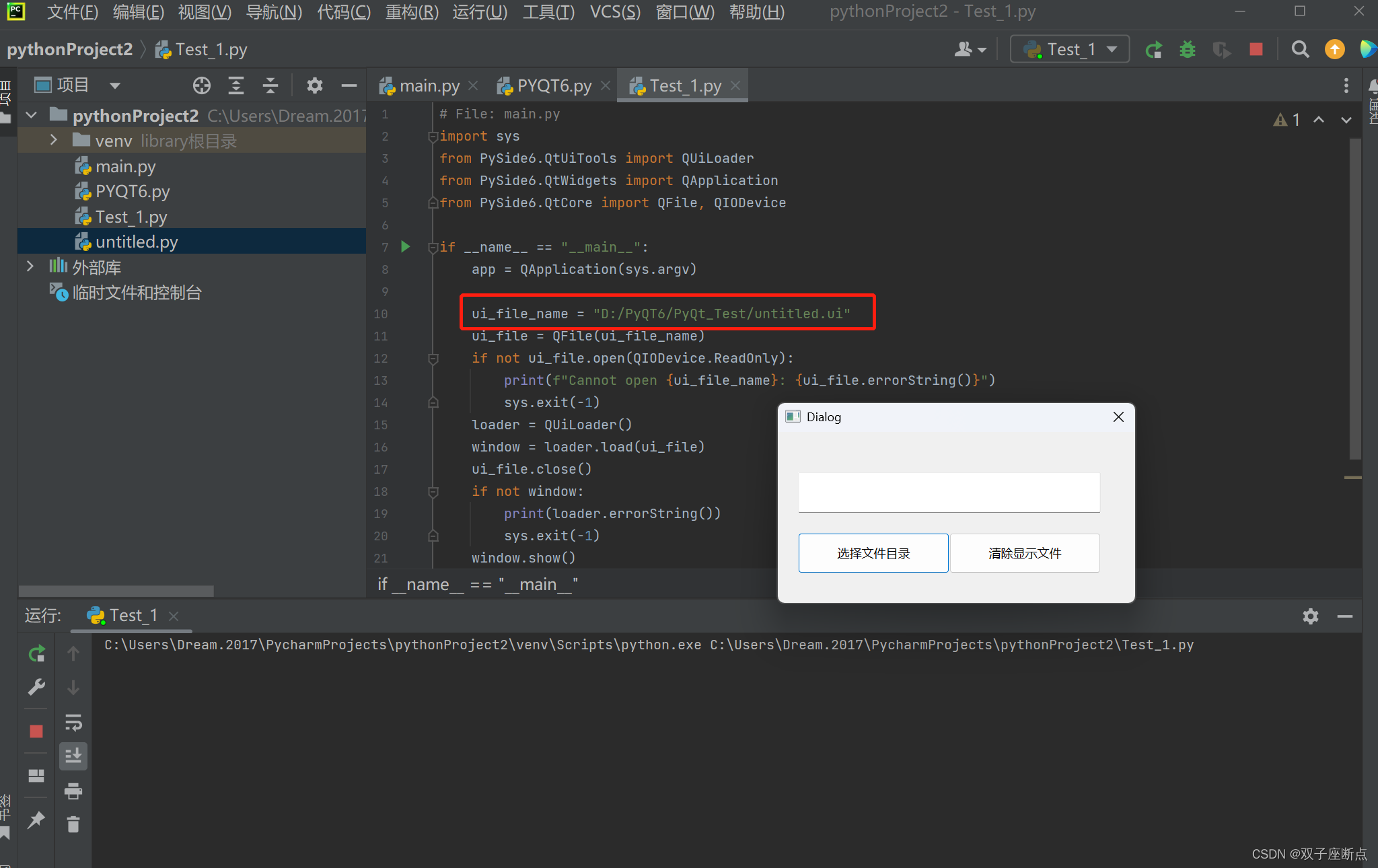Click the red Stop button in top toolbar

pos(1256,50)
